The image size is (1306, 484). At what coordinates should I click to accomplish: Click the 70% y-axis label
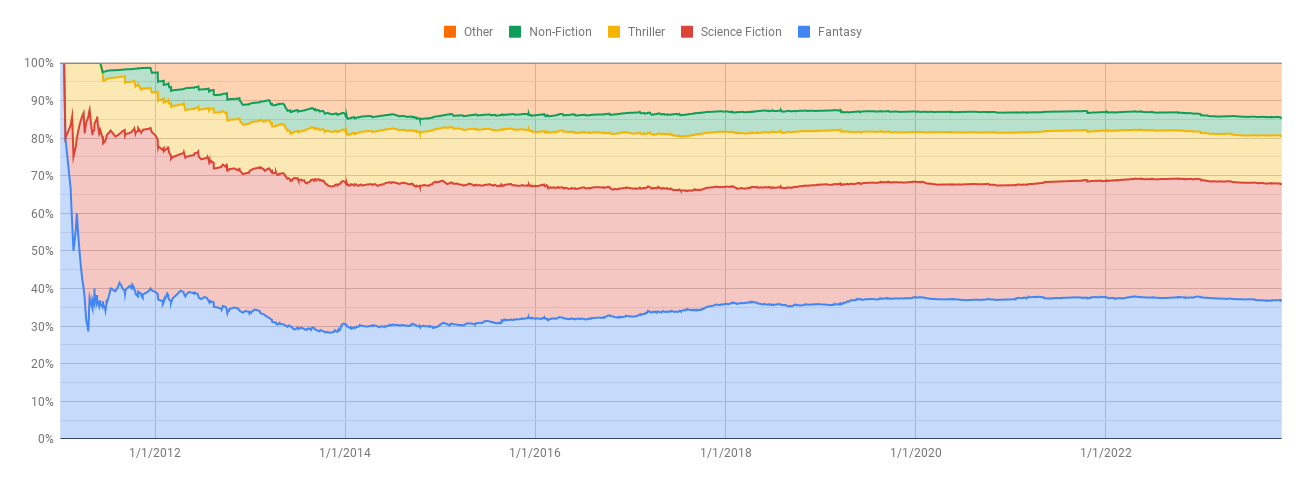coord(41,176)
